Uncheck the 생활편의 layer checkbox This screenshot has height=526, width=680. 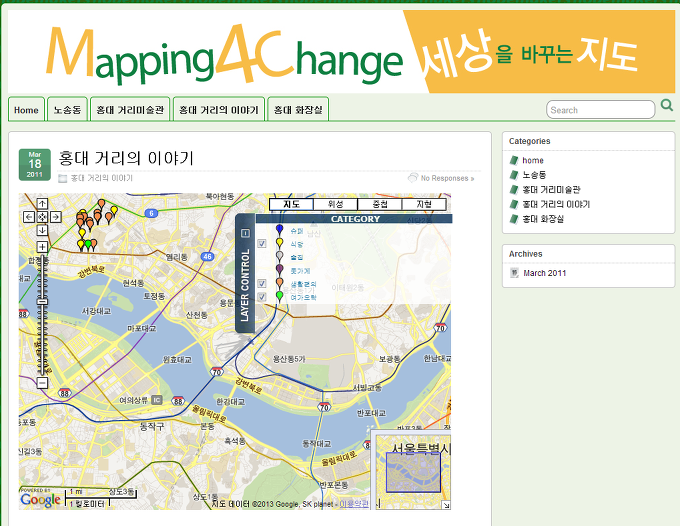pyautogui.click(x=262, y=283)
